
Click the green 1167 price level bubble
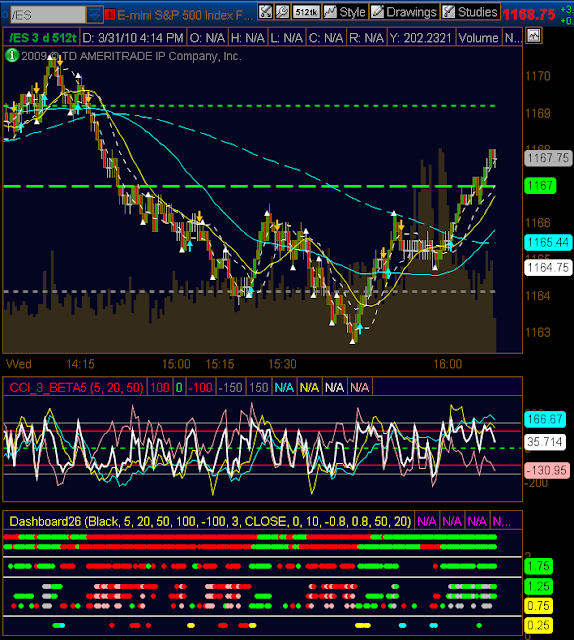tap(540, 186)
